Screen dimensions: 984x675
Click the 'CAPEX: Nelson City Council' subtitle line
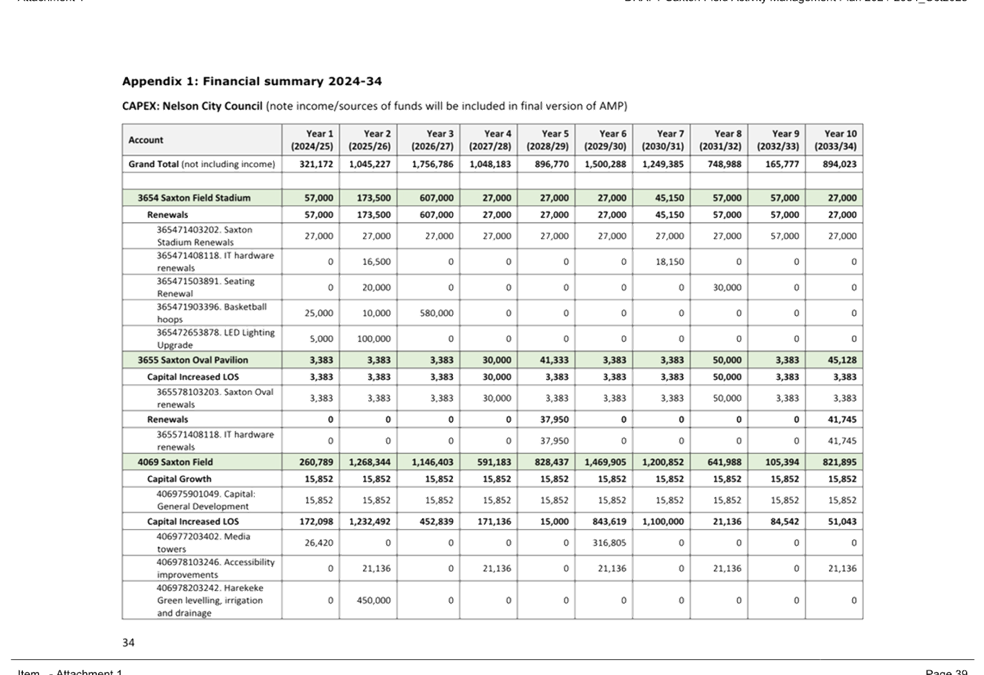point(375,106)
